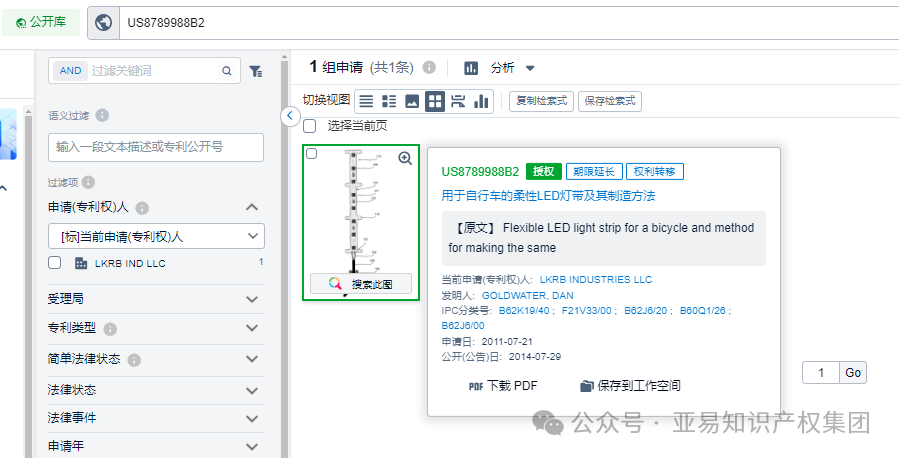Viewport: 899px width, 458px height.
Task: Expand the 法律状态 filter section
Action: pyautogui.click(x=252, y=390)
